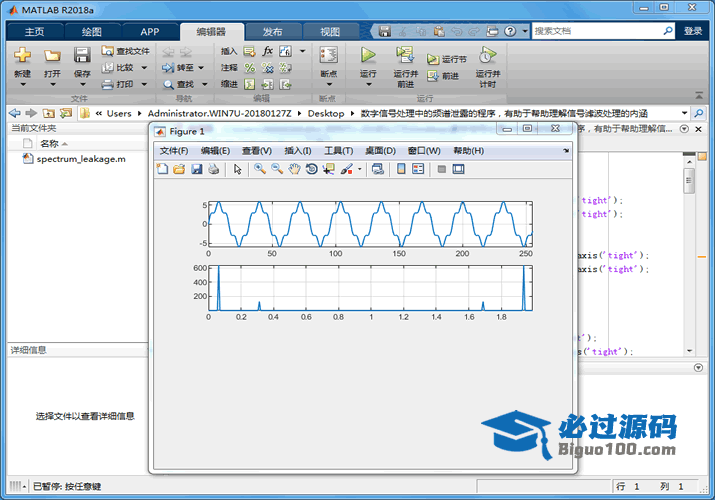Switch to the 绘图 (Plots) tab
The image size is (715, 500).
(x=91, y=31)
